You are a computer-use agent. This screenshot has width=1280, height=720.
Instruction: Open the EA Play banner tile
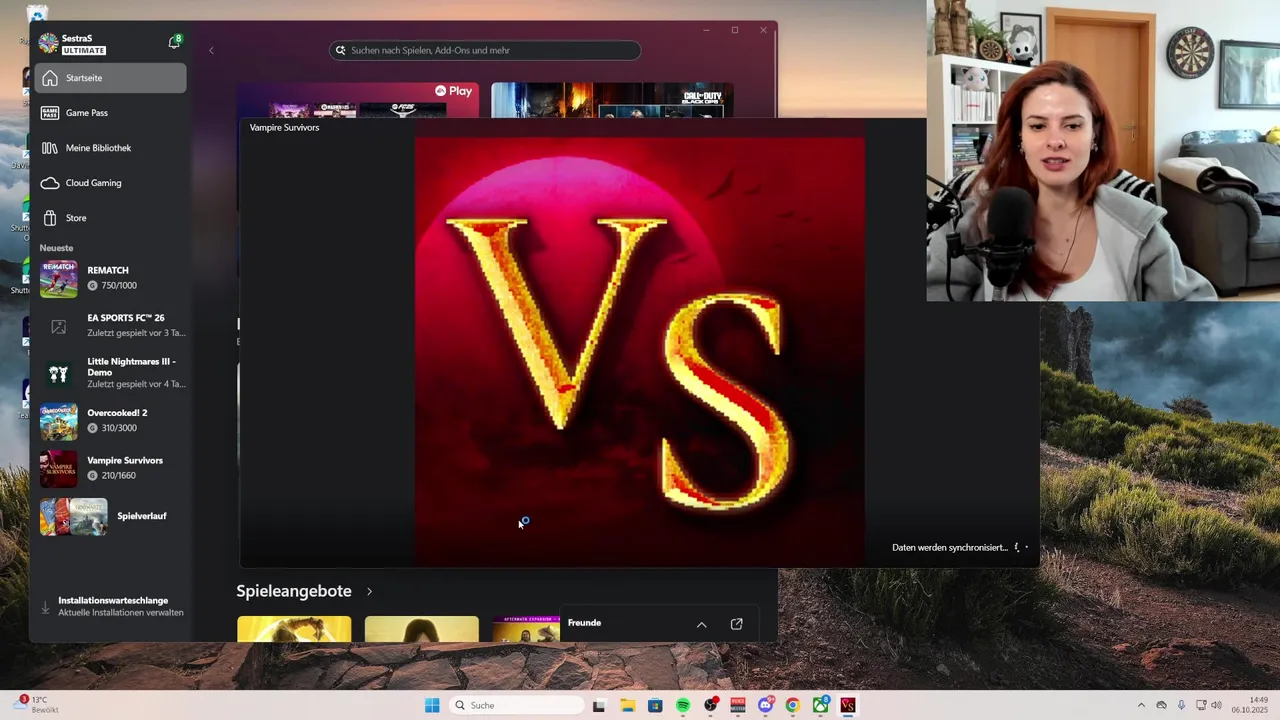coord(358,100)
